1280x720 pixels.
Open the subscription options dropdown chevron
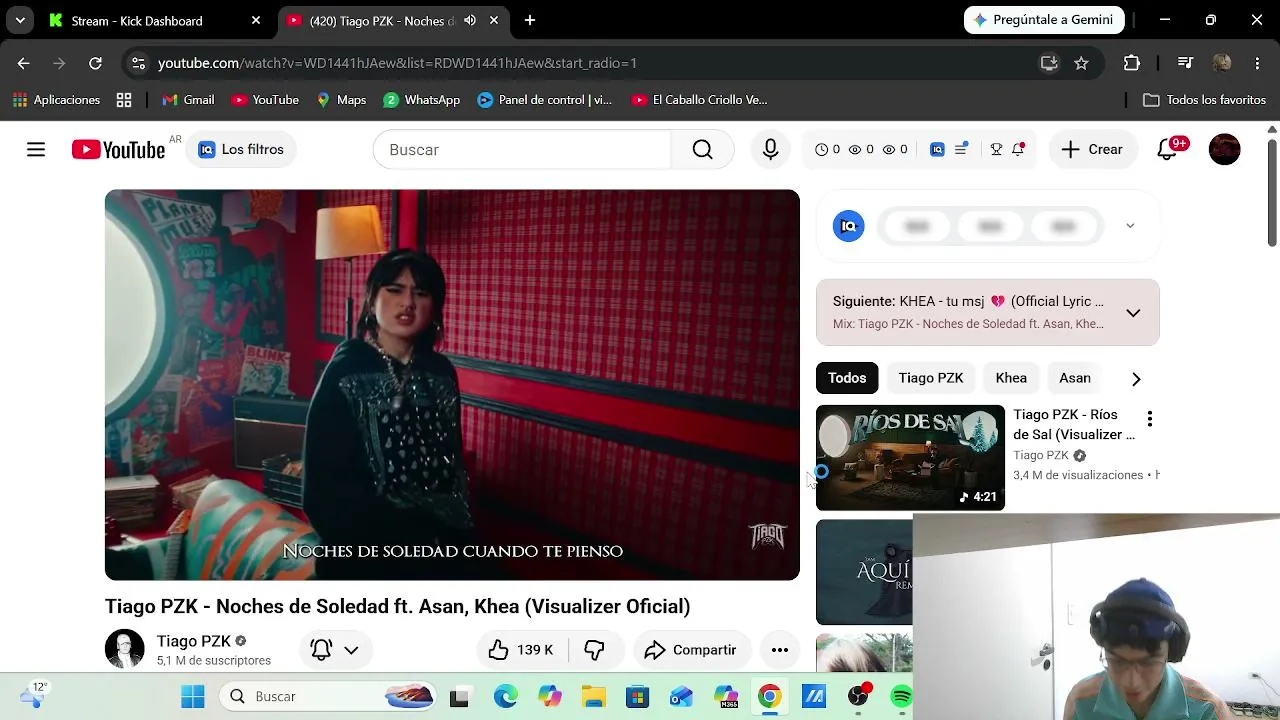click(351, 650)
